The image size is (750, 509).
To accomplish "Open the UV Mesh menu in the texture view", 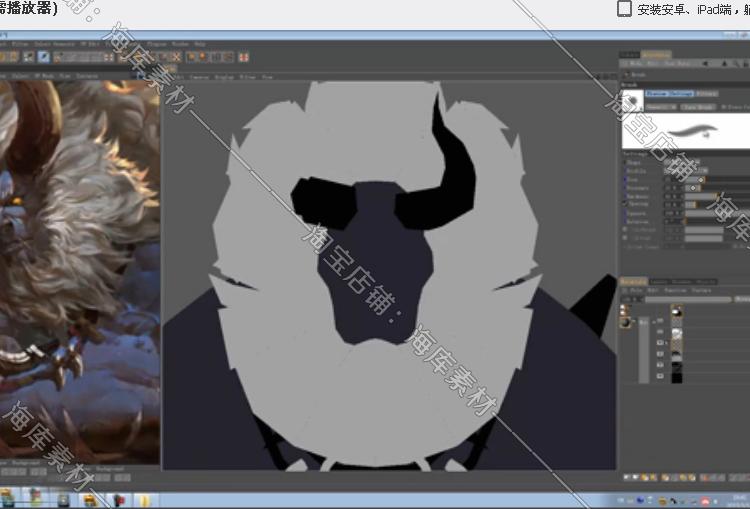I will tap(44, 76).
